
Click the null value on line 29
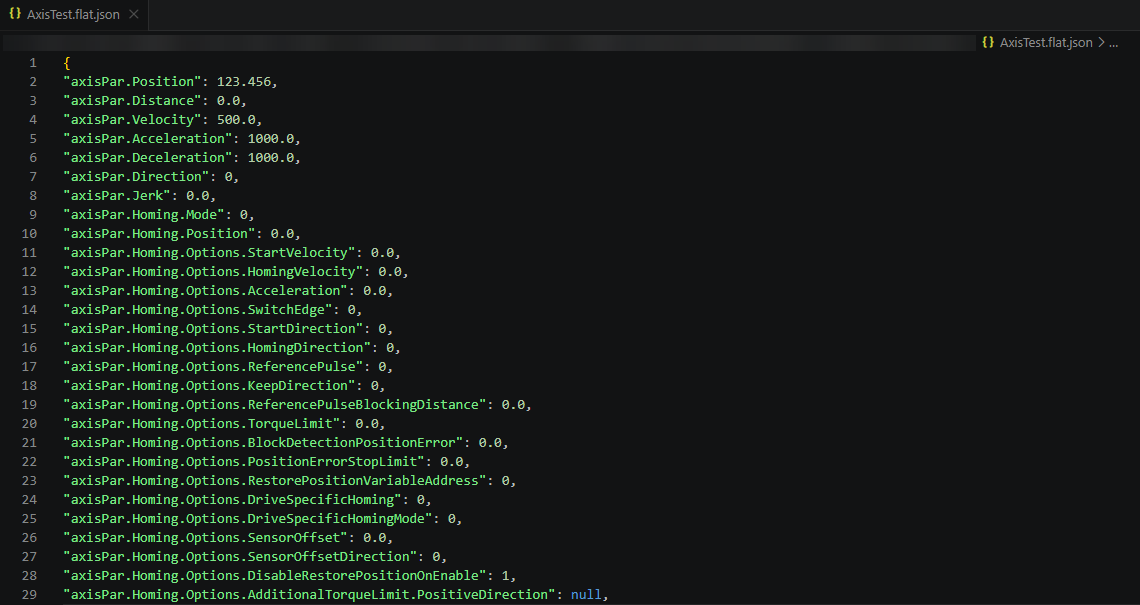coord(586,595)
